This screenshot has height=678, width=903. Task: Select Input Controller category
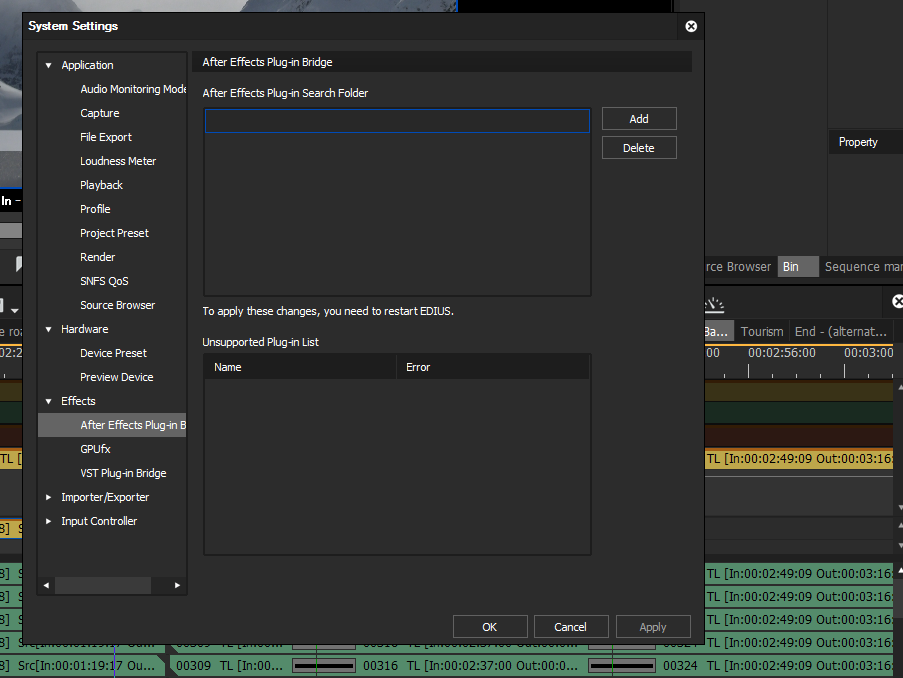99,521
